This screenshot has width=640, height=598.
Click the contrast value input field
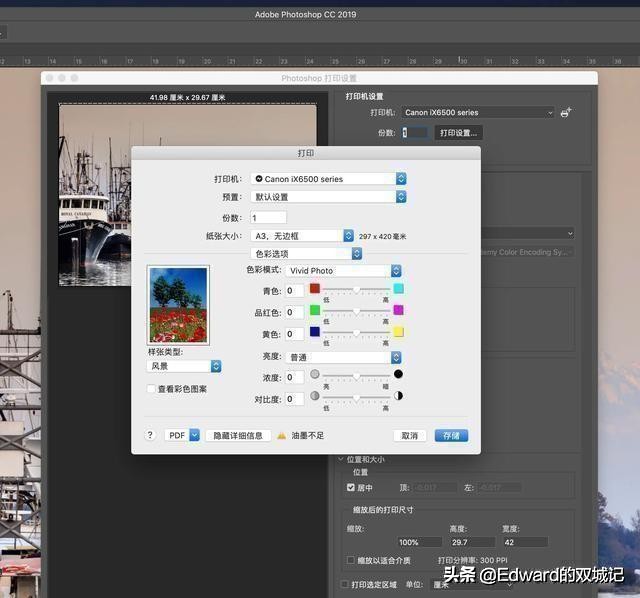(294, 398)
